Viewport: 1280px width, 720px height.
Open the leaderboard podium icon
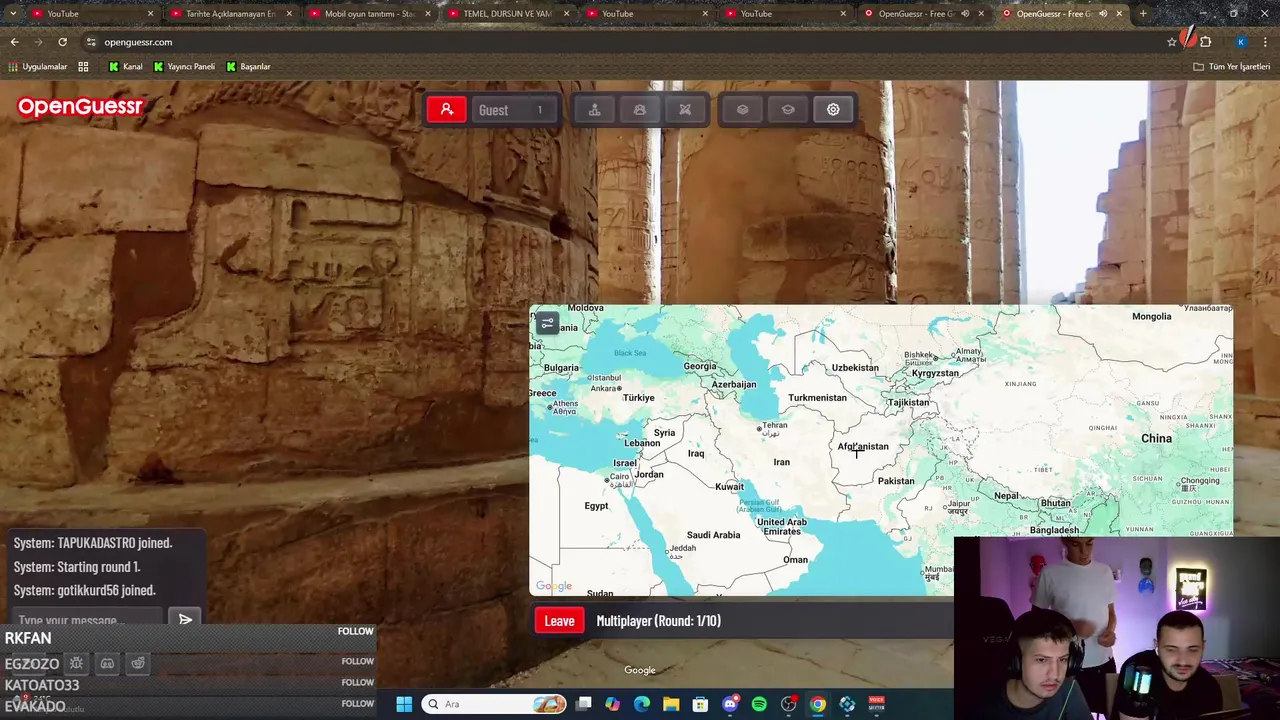[x=595, y=110]
